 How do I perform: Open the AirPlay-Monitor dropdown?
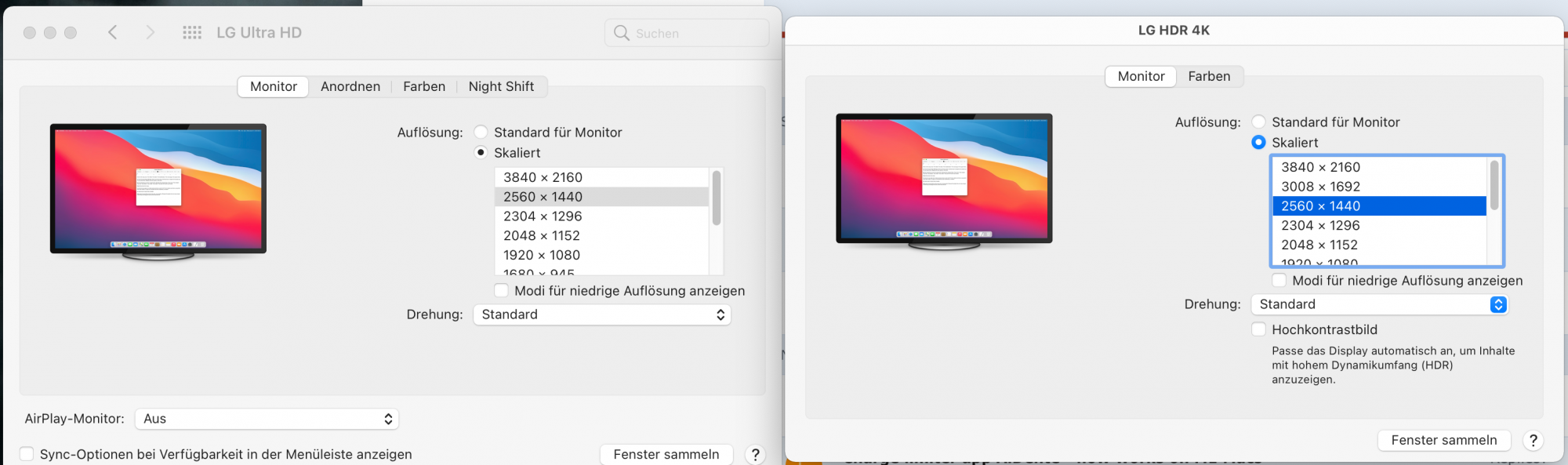[267, 419]
